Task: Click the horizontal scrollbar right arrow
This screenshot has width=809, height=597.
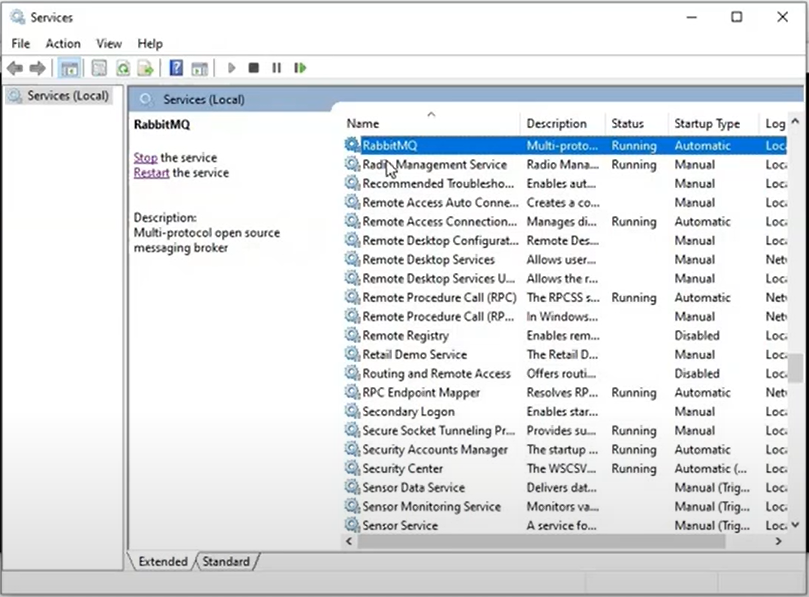Action: [x=778, y=541]
